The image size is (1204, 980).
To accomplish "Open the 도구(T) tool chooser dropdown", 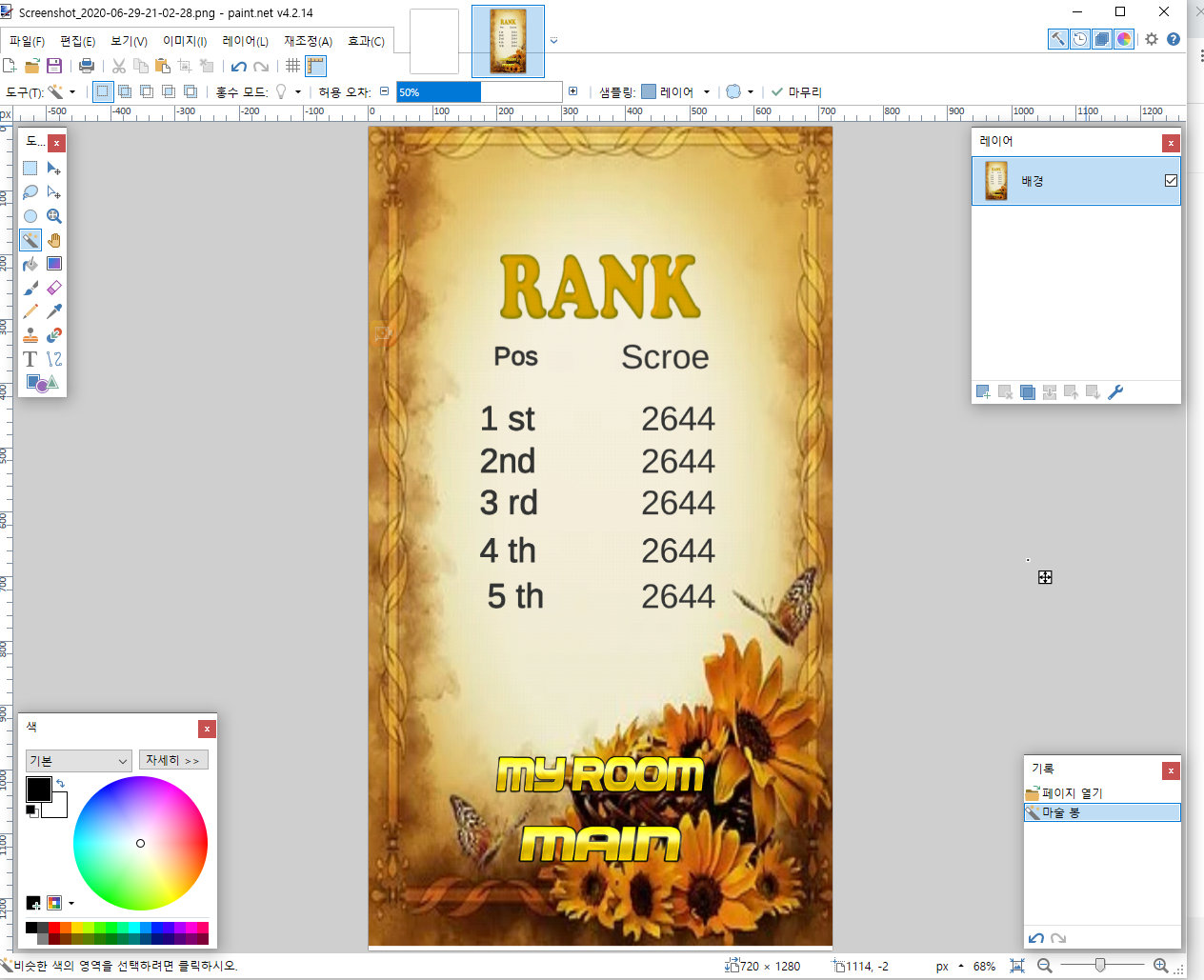I will (x=62, y=91).
